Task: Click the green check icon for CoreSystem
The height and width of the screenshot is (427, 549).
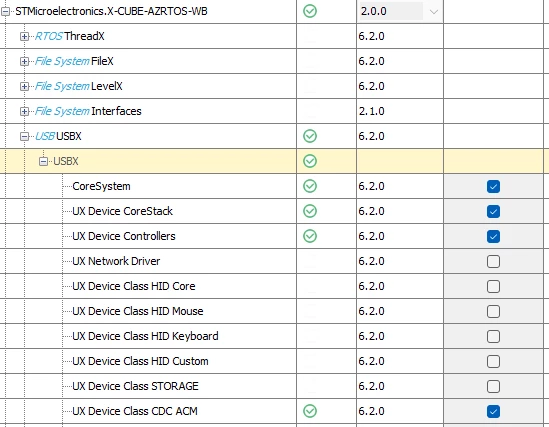Action: pos(310,186)
